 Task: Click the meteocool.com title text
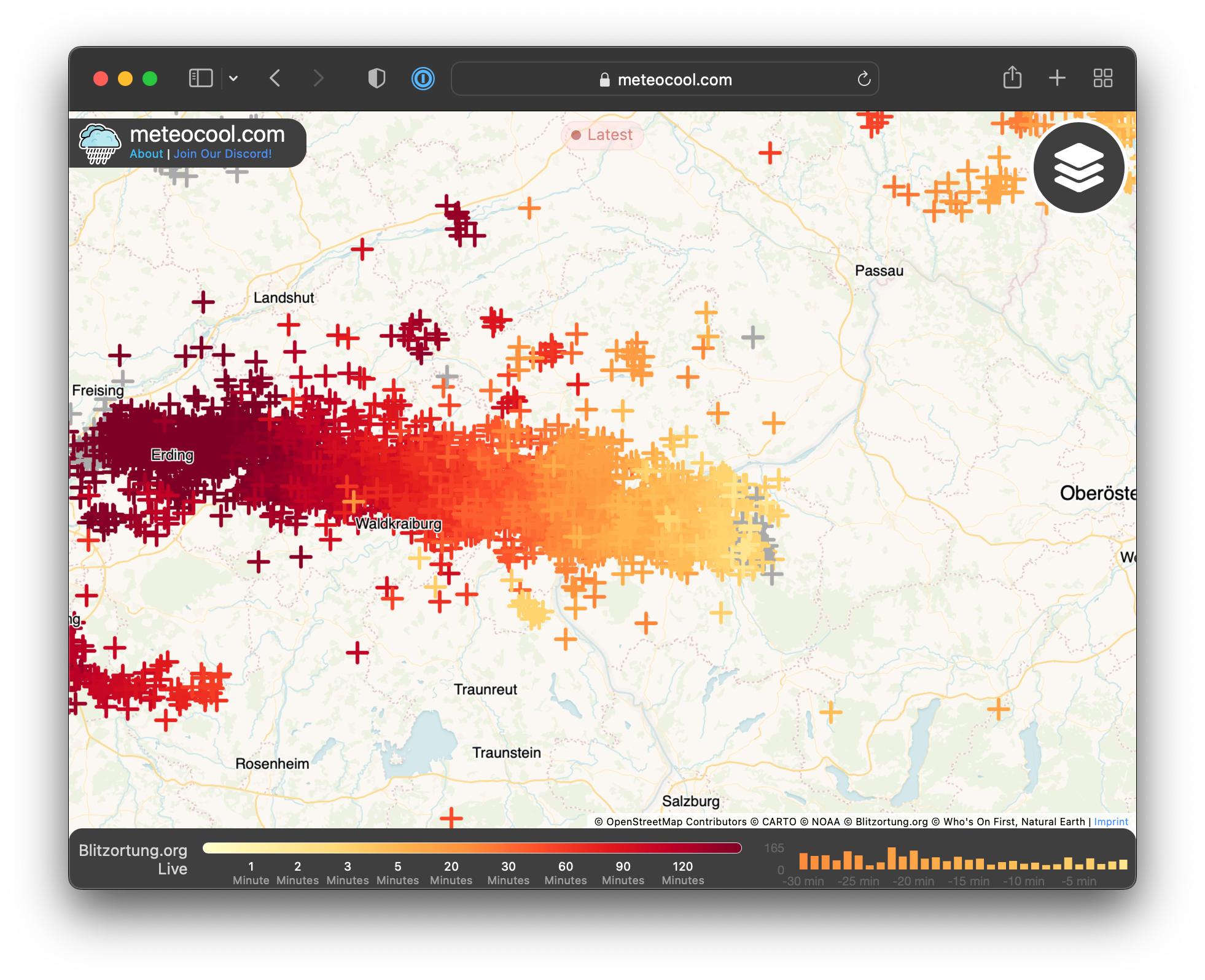coord(208,134)
